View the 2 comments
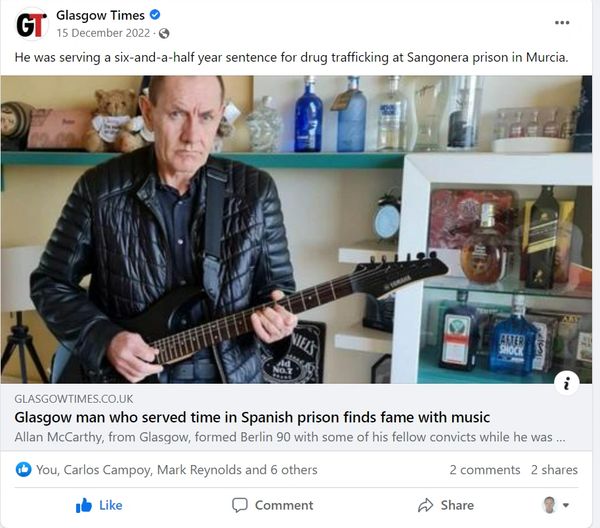The image size is (600, 528). point(484,470)
